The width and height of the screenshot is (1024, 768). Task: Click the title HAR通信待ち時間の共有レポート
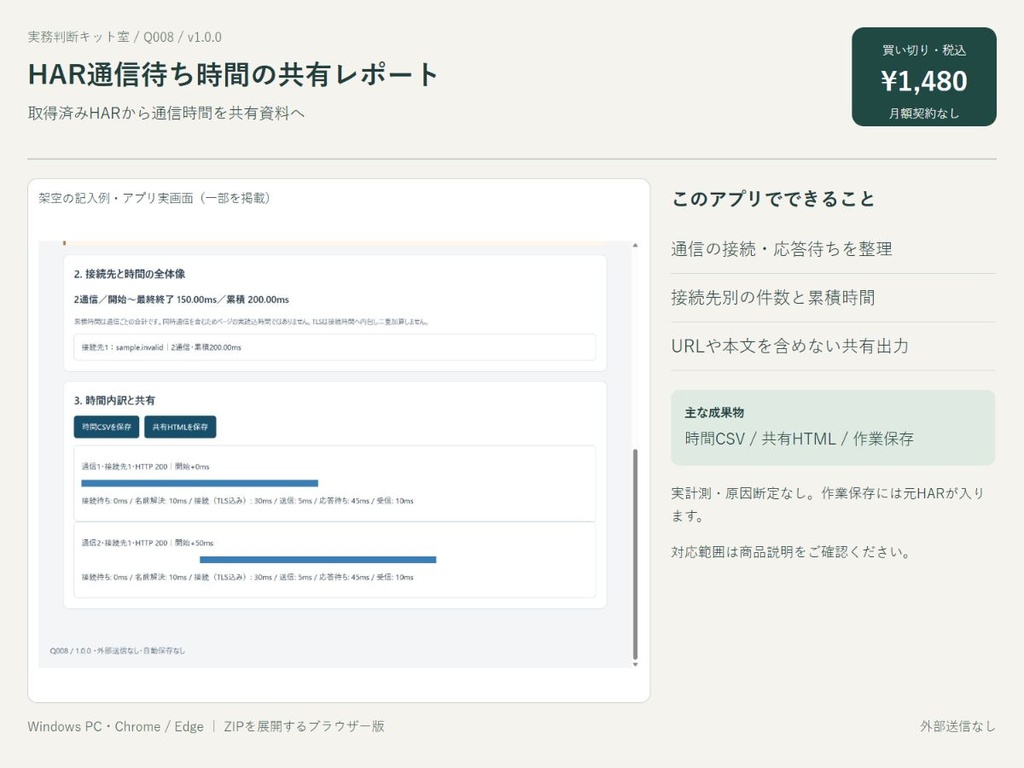232,74
